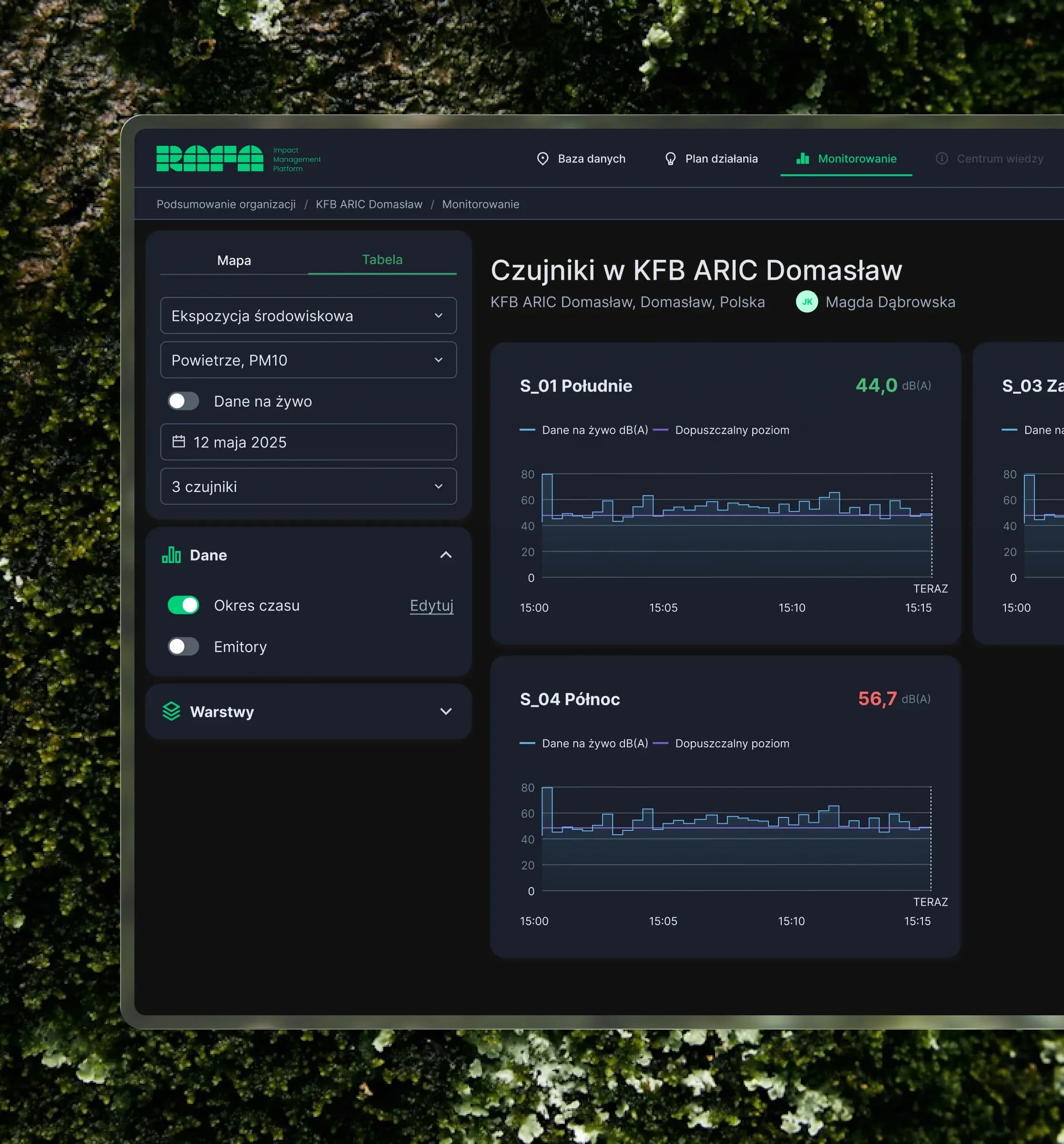Open the Powietrze, PM10 dropdown
Screen dimensions: 1064x1144
click(308, 360)
